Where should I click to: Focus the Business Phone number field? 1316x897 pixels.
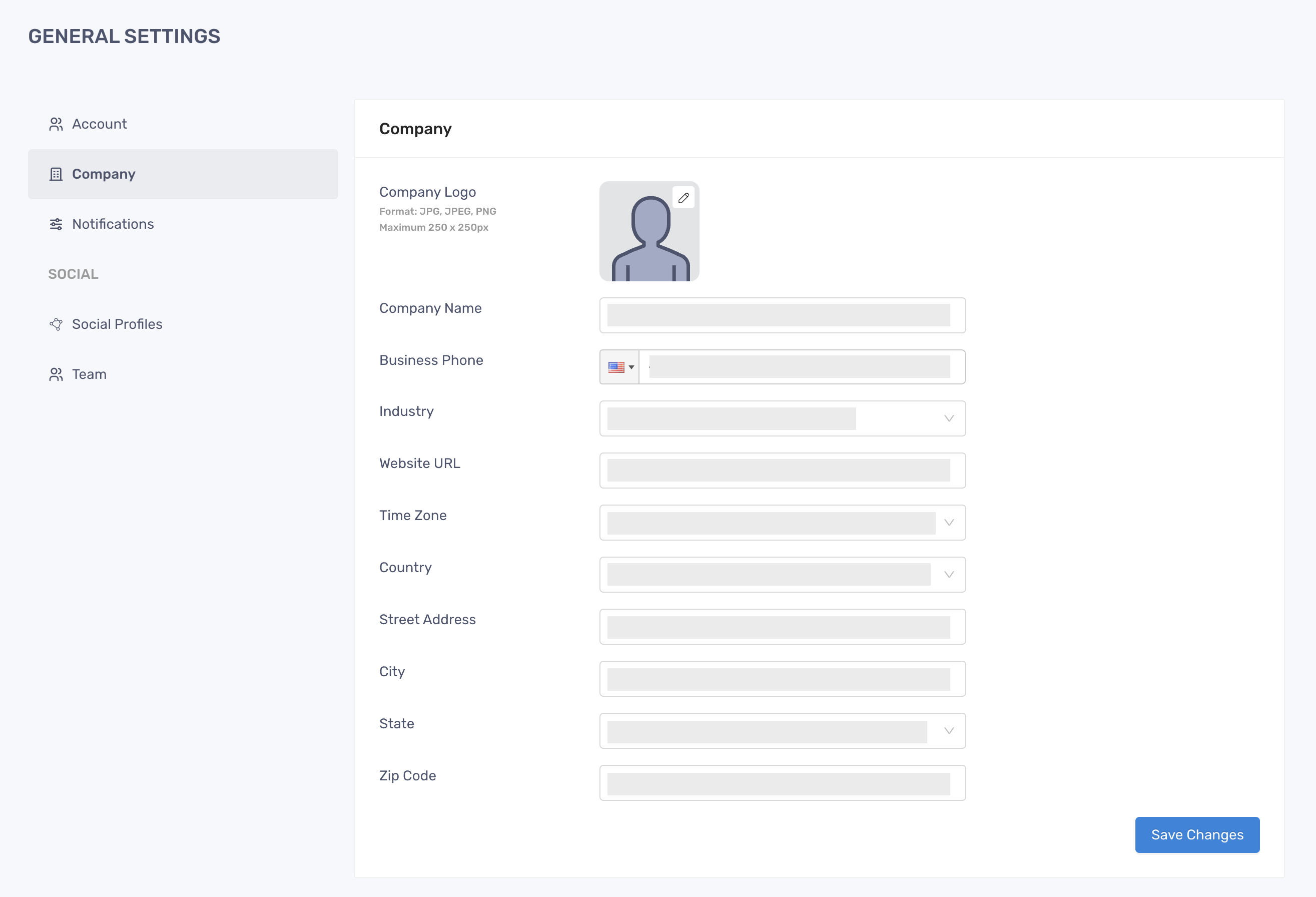click(802, 367)
